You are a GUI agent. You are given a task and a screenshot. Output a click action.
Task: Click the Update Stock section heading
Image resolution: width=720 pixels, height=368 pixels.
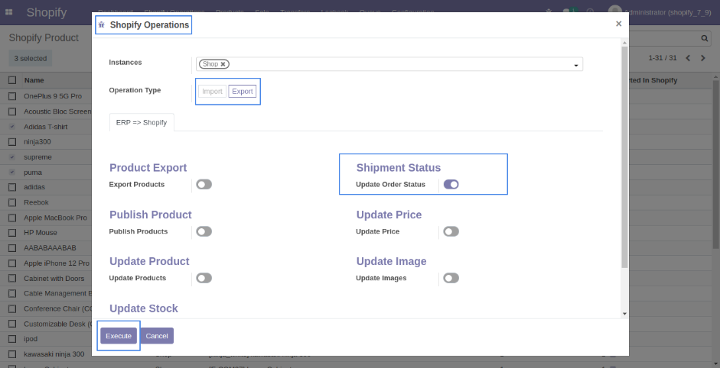click(x=143, y=308)
